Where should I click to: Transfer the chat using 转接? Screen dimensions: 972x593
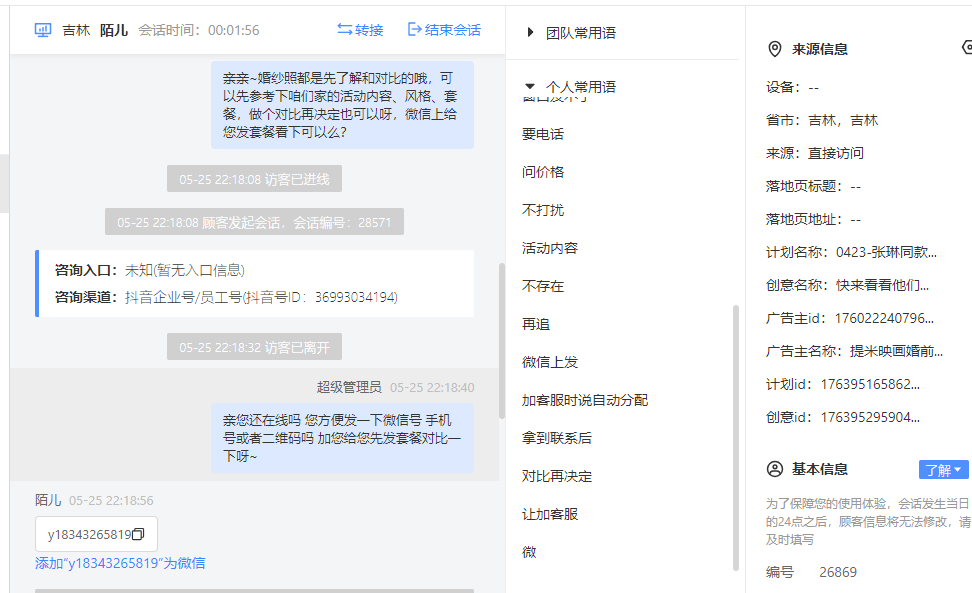pos(360,30)
